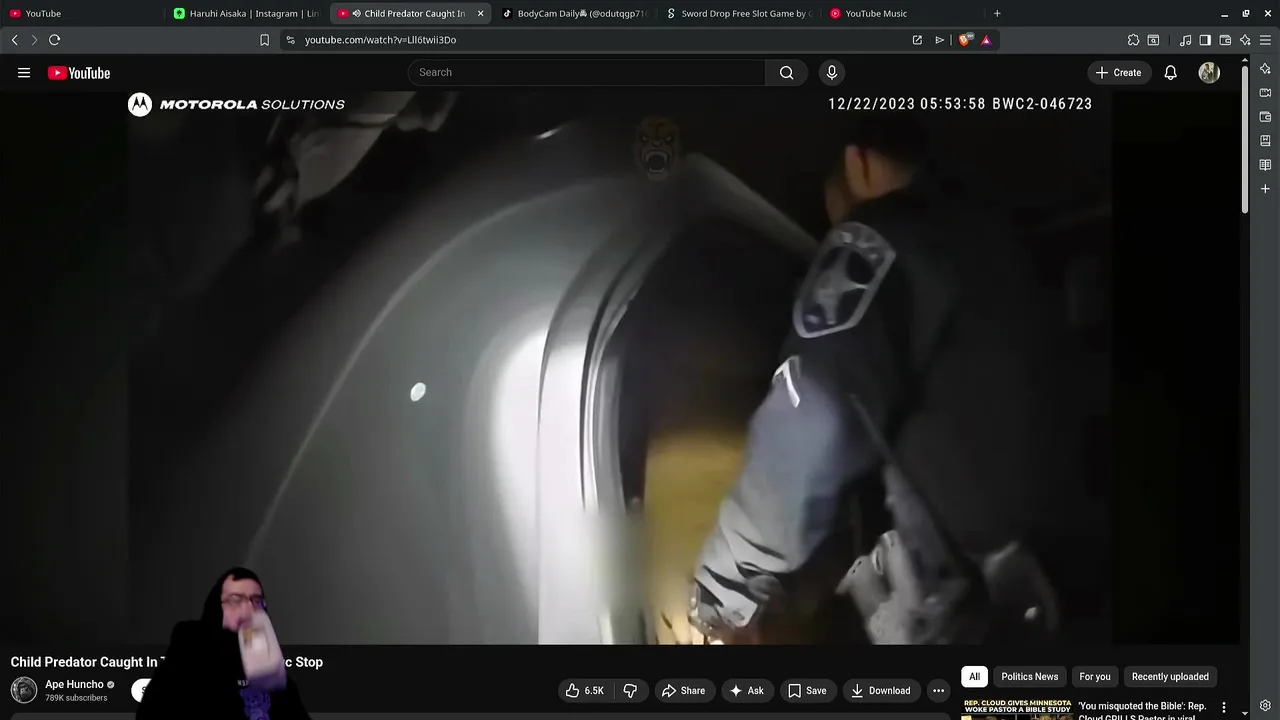
Task: Switch to Haruhi Aisaka Instagram tab
Action: coord(247,13)
